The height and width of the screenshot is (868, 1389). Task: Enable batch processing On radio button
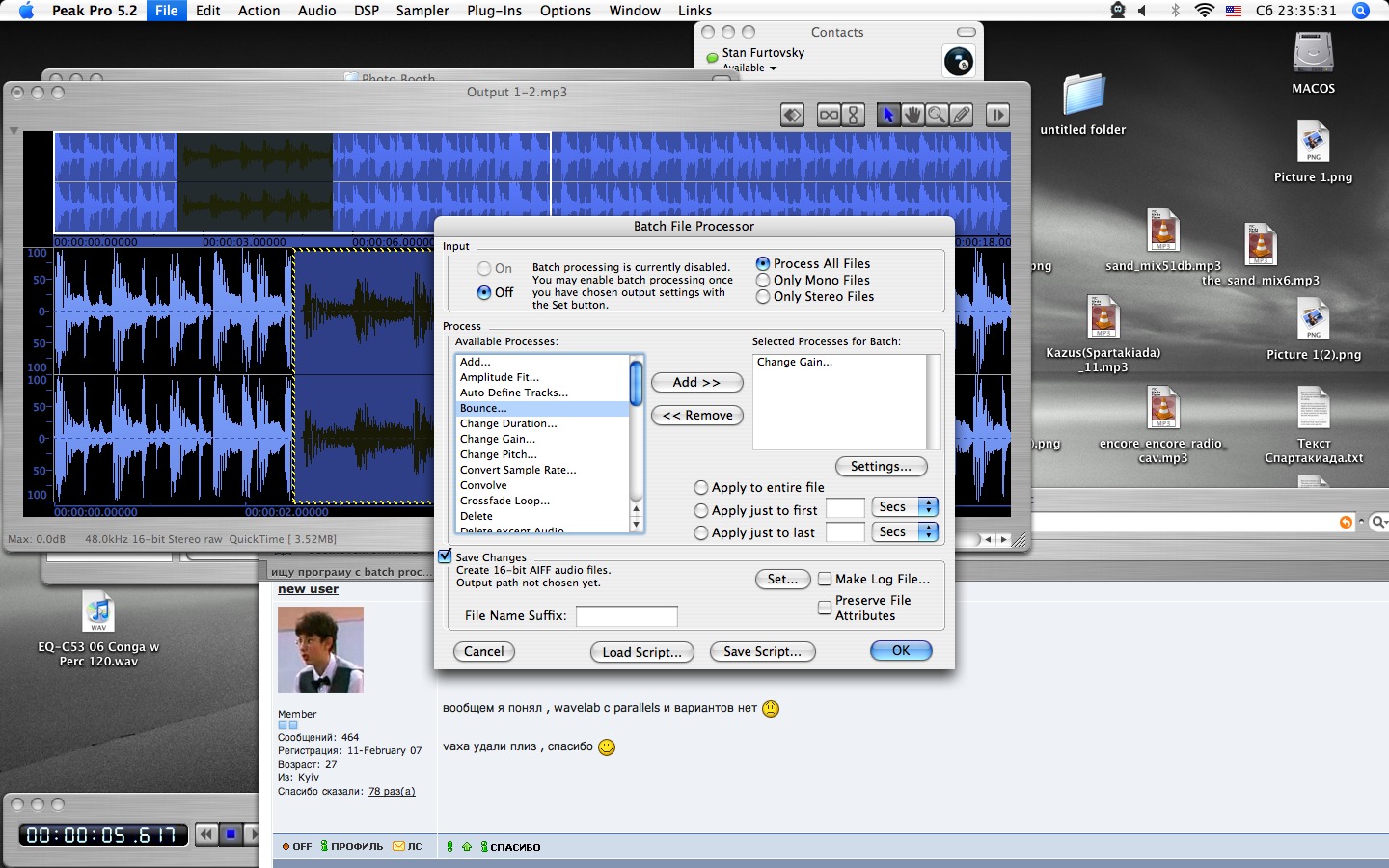pyautogui.click(x=484, y=269)
